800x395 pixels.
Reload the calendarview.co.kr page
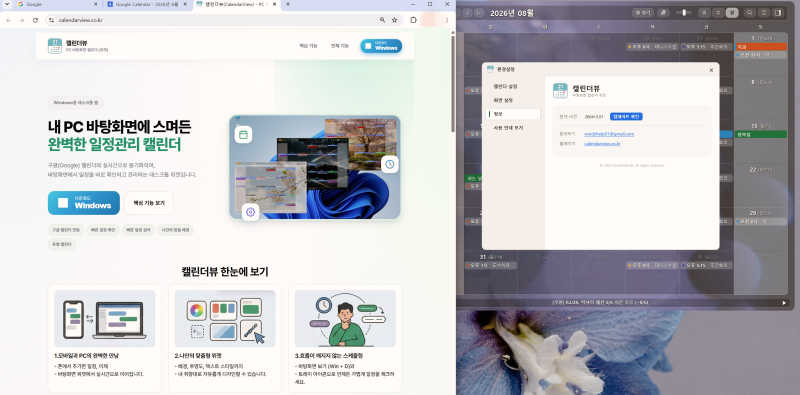(x=35, y=20)
